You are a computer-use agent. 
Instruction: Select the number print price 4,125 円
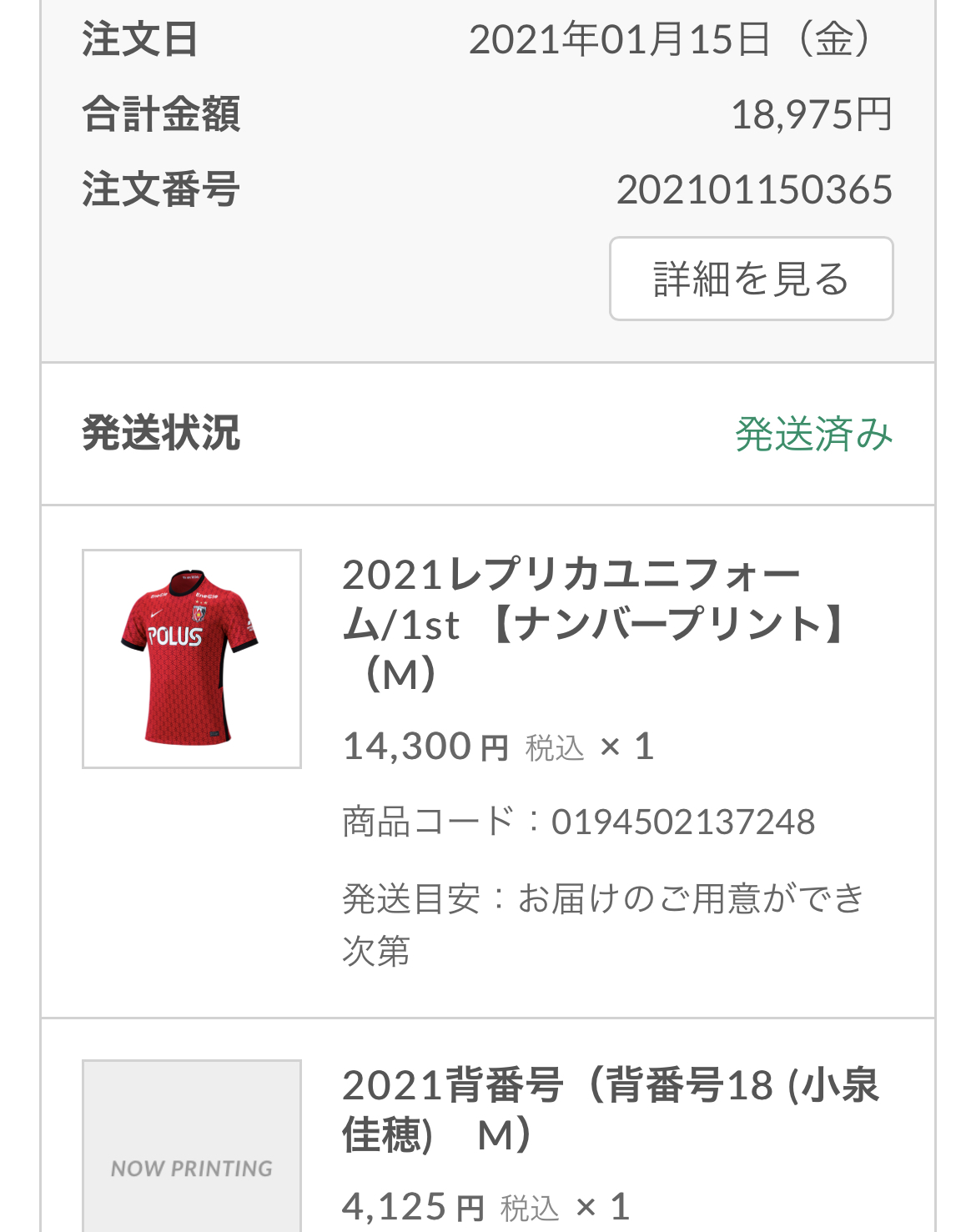click(x=413, y=1207)
